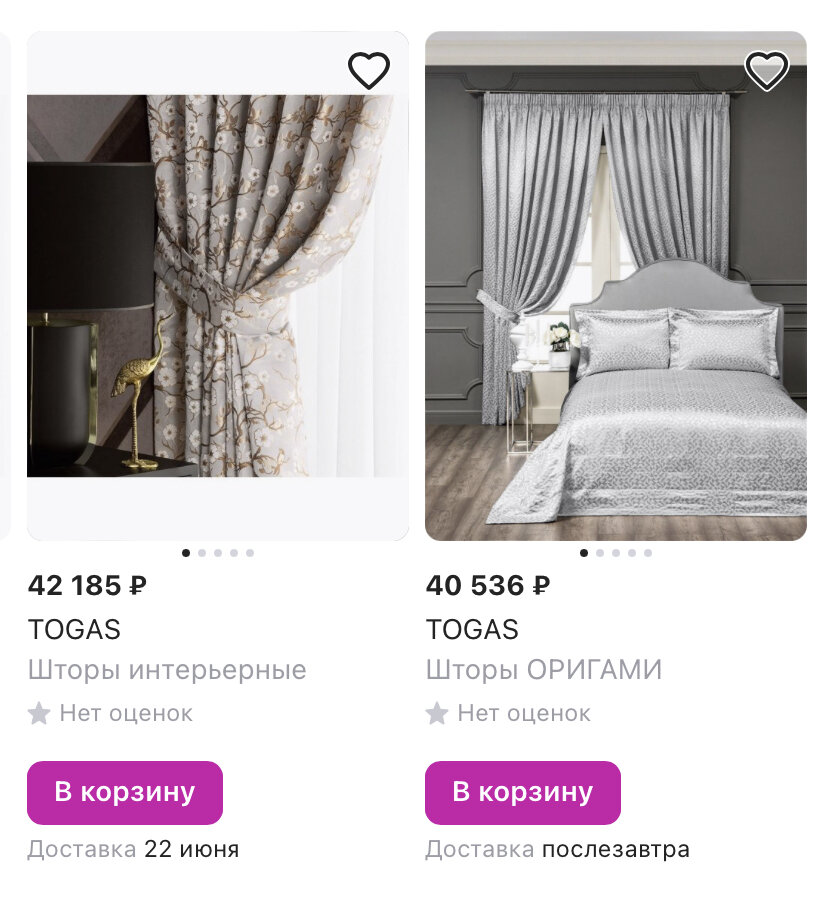Viewport: 839px width, 903px height.
Task: Open the TOGAS brand page from the left card
Action: pos(73,630)
